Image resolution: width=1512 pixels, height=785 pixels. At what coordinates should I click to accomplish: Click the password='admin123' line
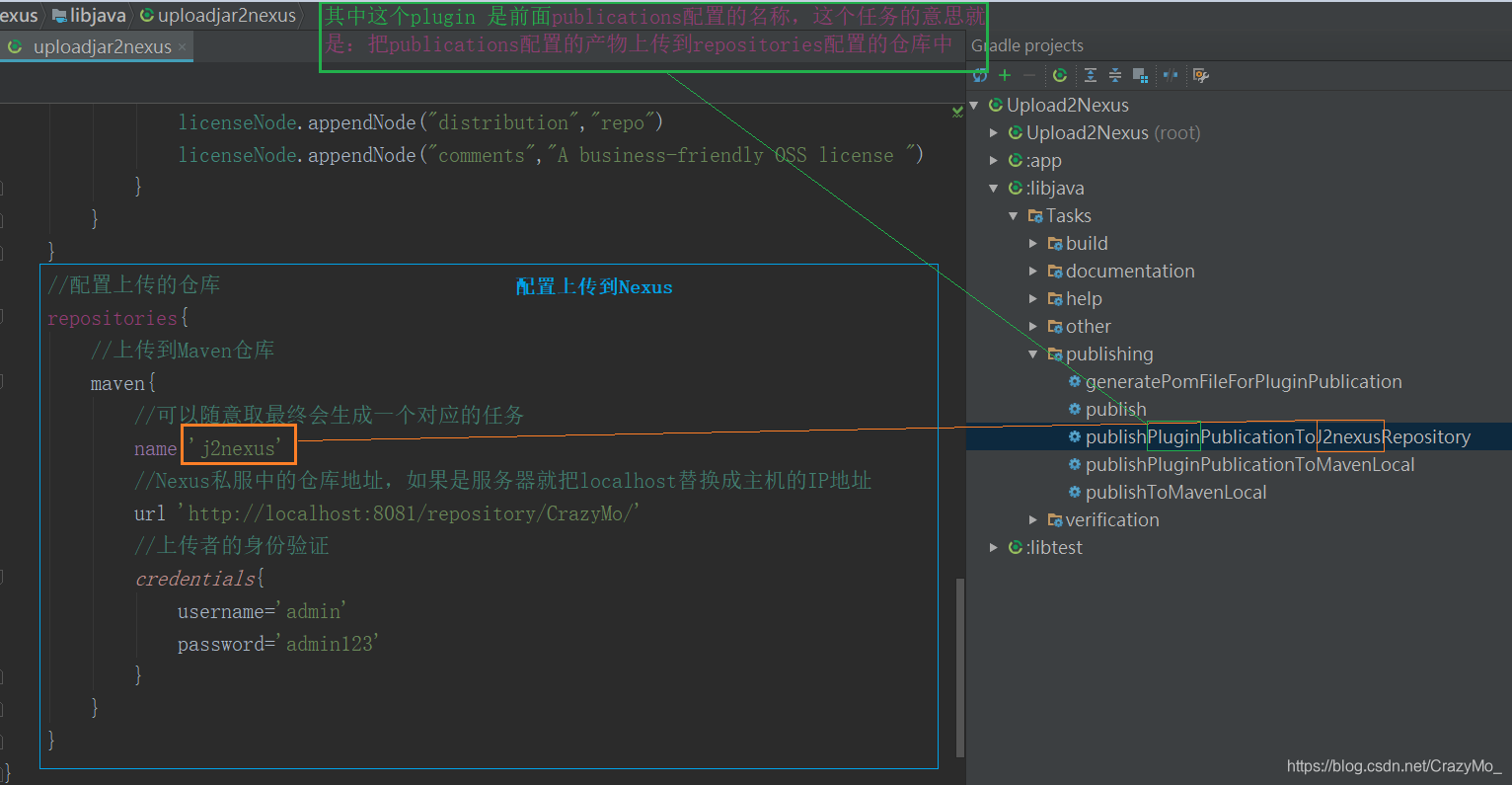pyautogui.click(x=278, y=644)
